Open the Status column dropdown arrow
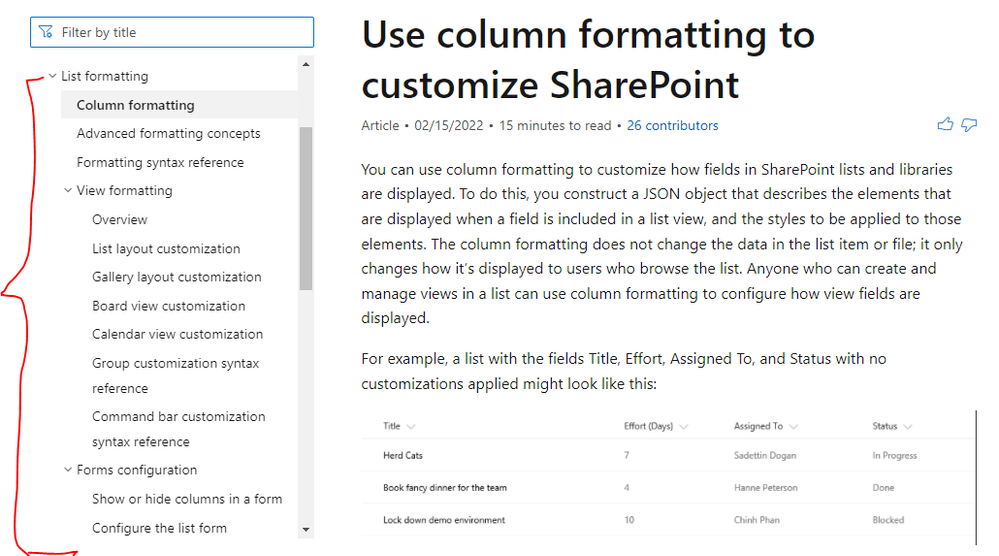Viewport: 999px width, 556px height. click(908, 427)
